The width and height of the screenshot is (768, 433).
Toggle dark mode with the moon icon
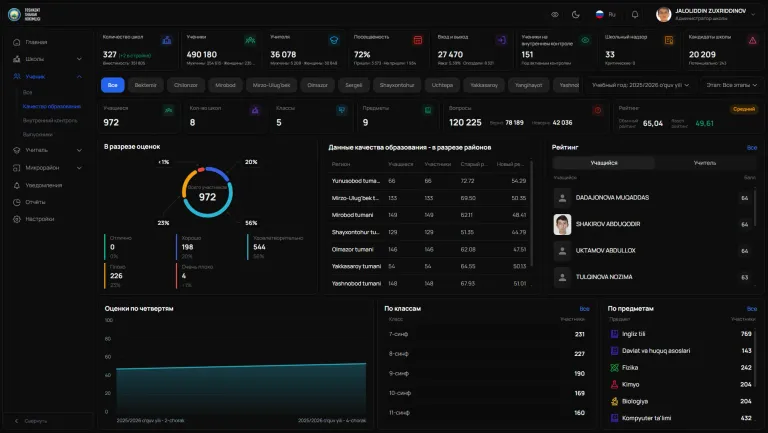576,14
